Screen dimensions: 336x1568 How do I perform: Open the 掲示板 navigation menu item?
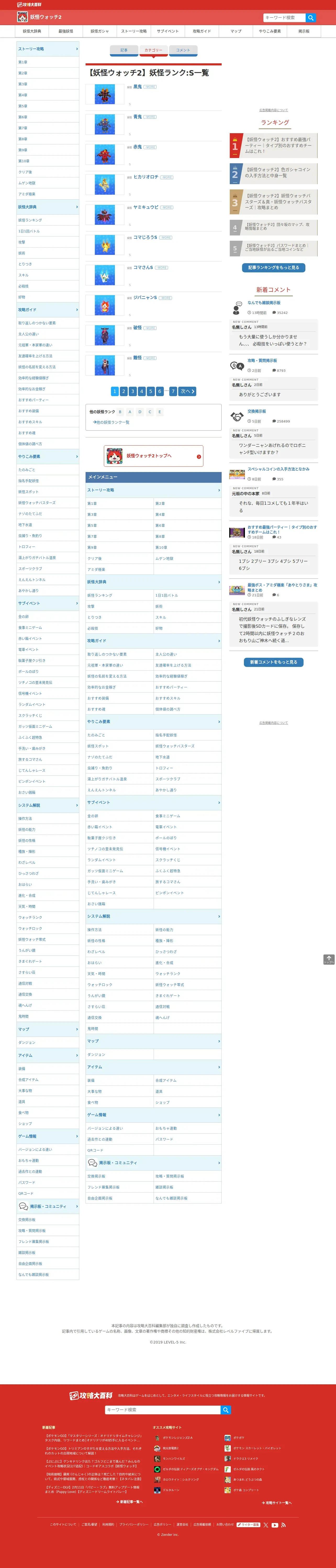[304, 31]
